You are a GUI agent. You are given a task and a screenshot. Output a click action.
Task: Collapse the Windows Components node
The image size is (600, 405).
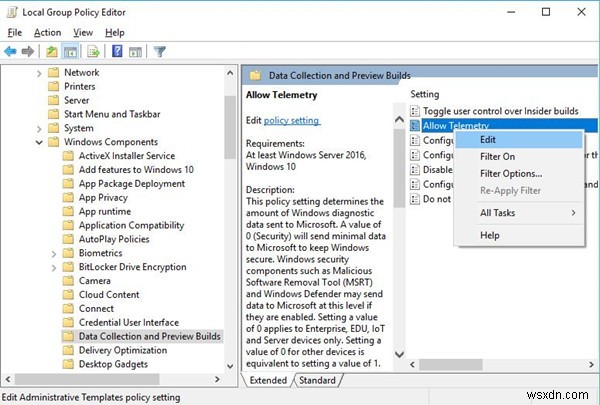point(38,143)
